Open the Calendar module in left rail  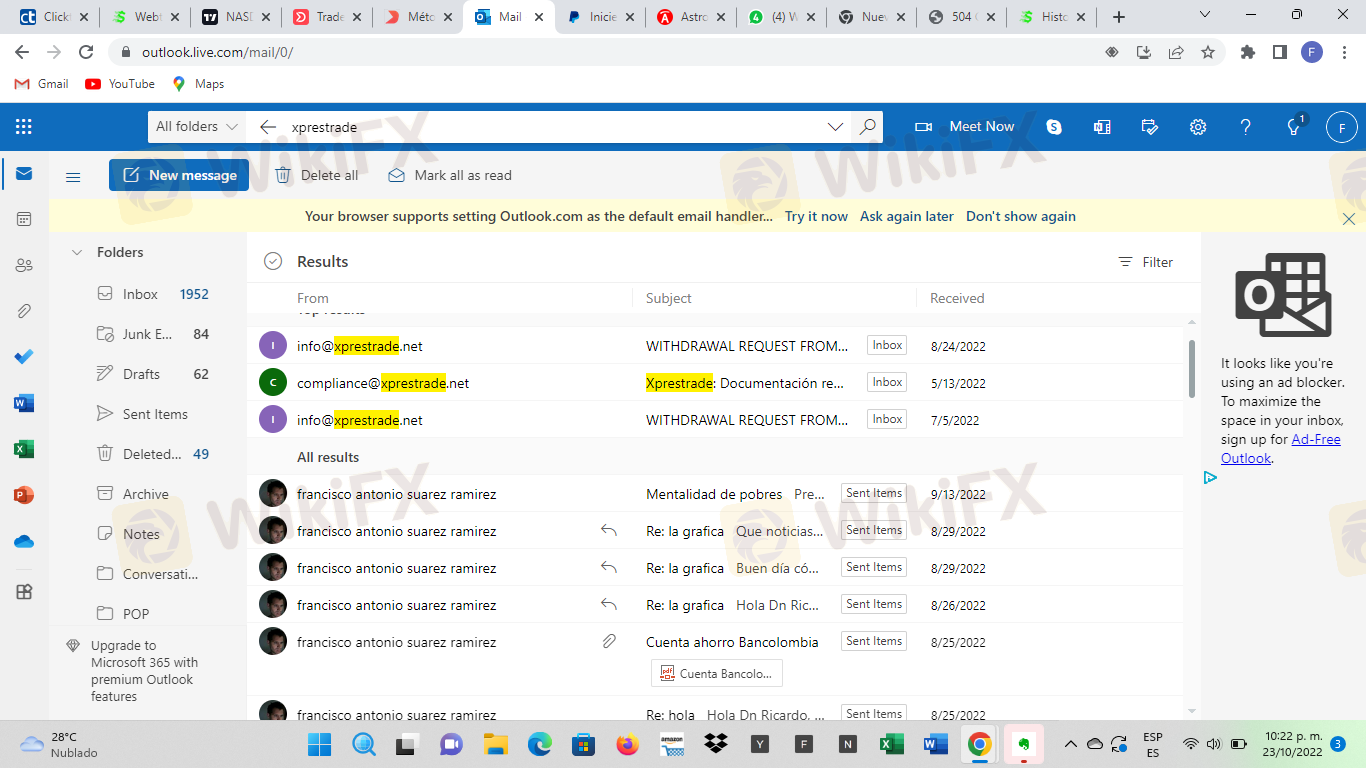coord(24,219)
